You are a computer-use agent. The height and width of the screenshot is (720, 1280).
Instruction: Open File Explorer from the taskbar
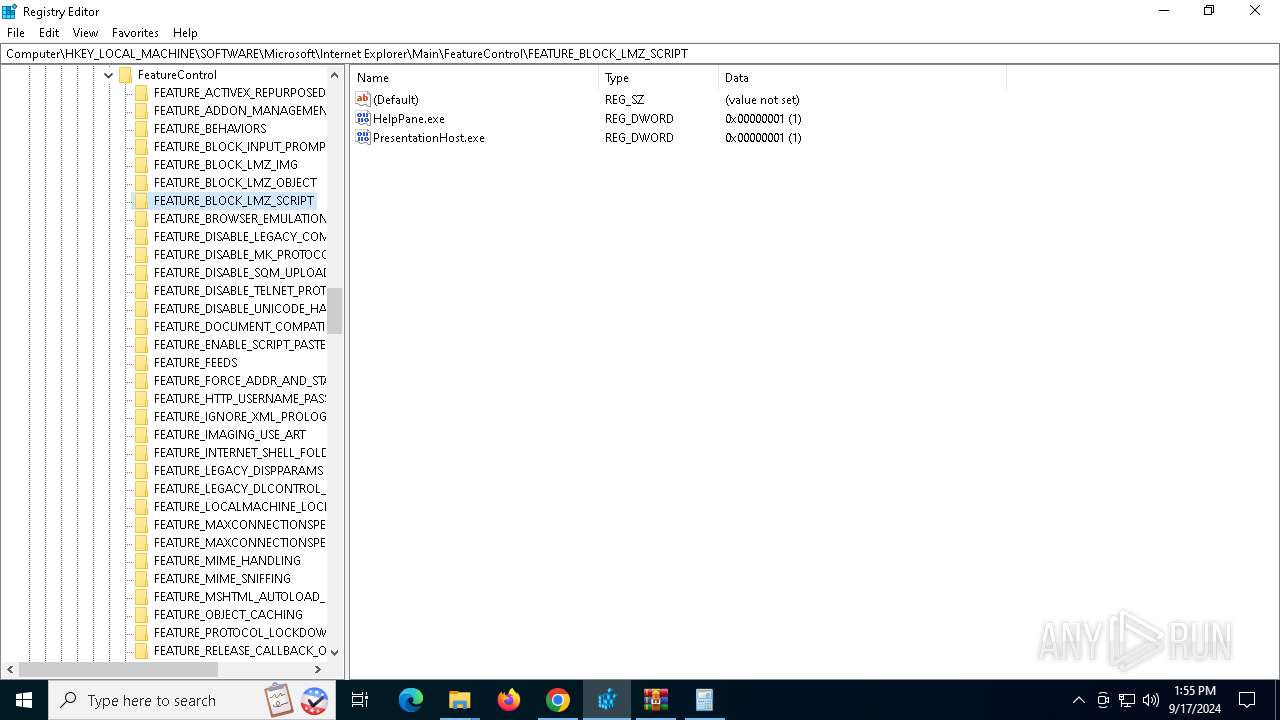click(x=459, y=700)
